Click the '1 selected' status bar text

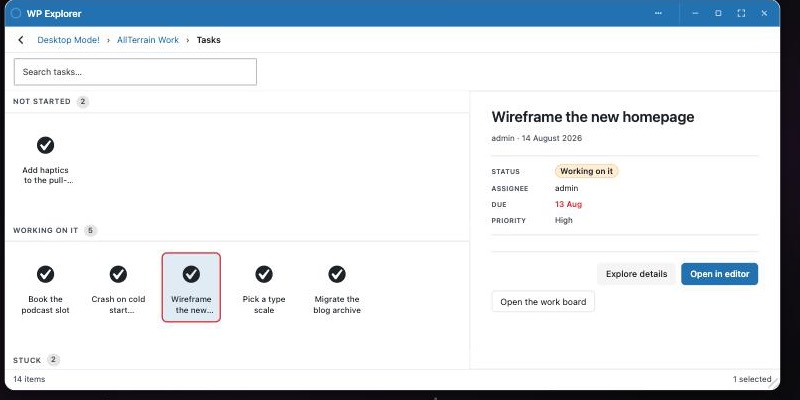[x=752, y=379]
